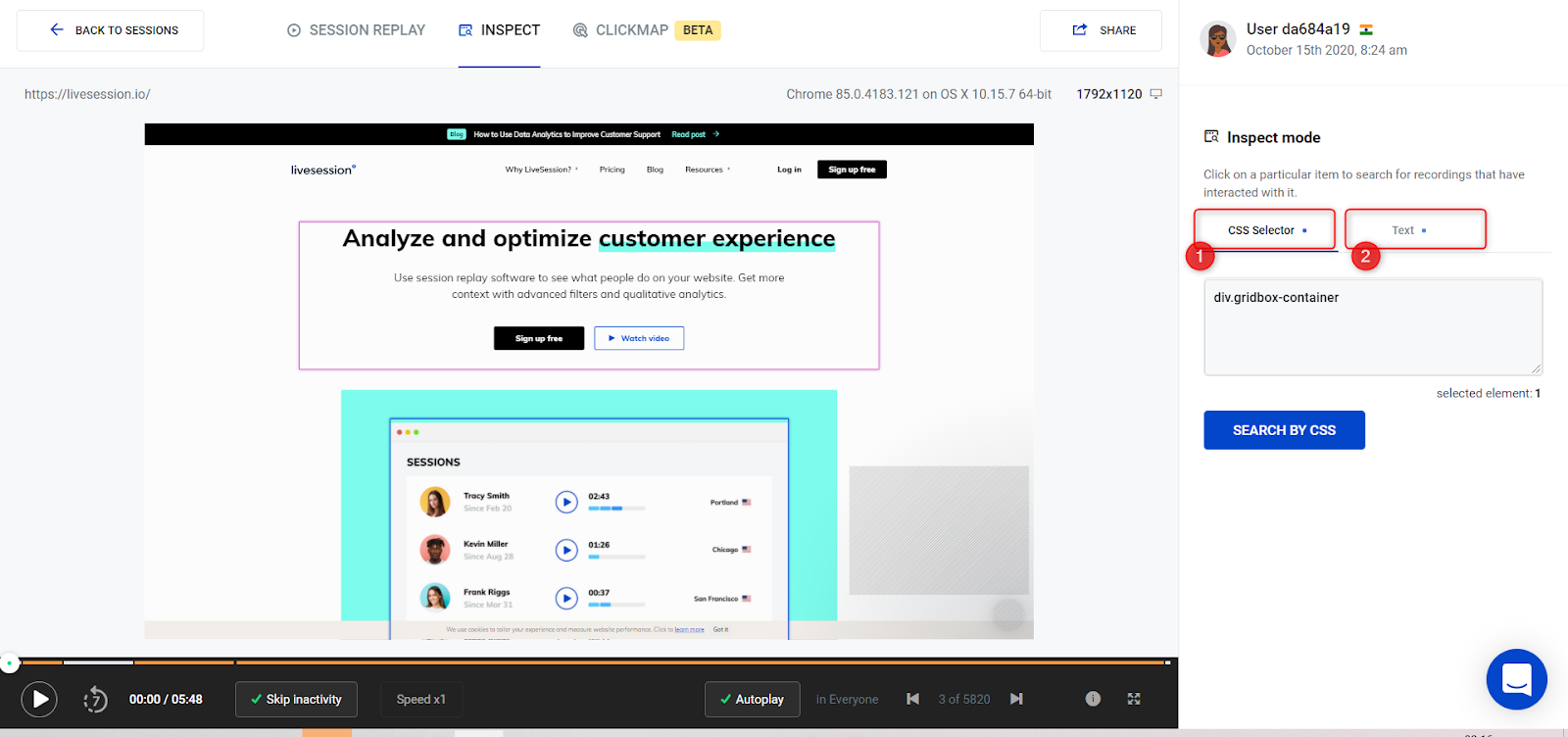Click the learn more link in cookie notice
Screen dimensions: 1568x737
click(x=690, y=629)
